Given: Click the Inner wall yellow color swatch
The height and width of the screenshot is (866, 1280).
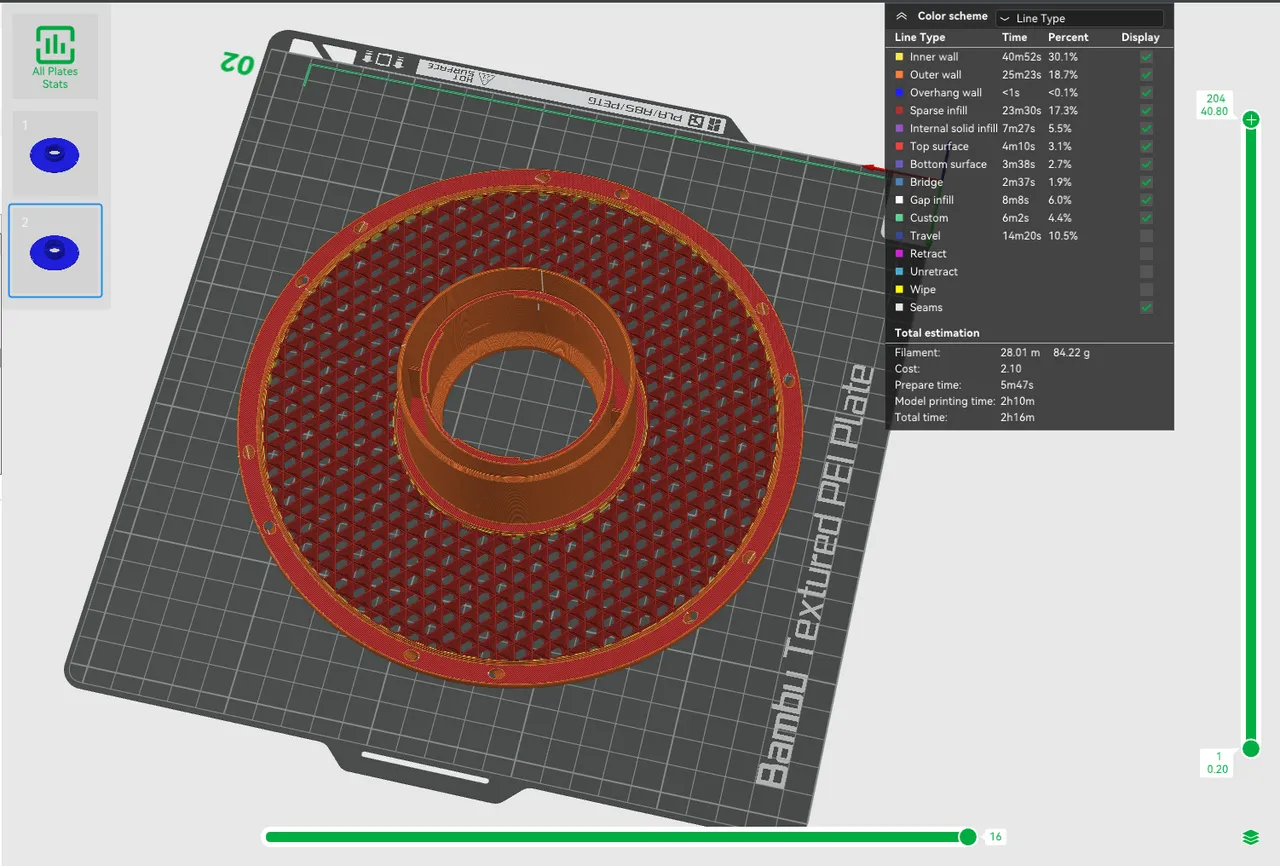Looking at the screenshot, I should [x=897, y=56].
